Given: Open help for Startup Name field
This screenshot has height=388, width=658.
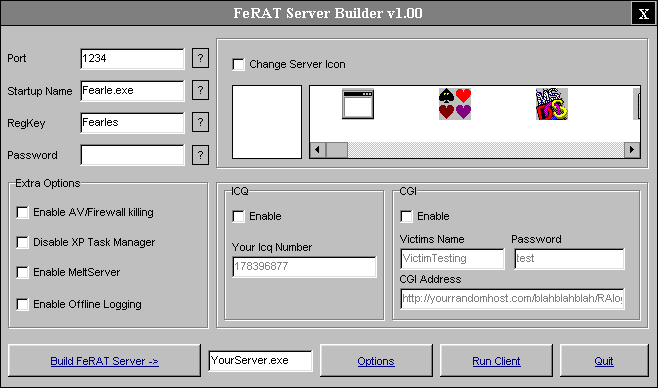Looking at the screenshot, I should click(200, 90).
